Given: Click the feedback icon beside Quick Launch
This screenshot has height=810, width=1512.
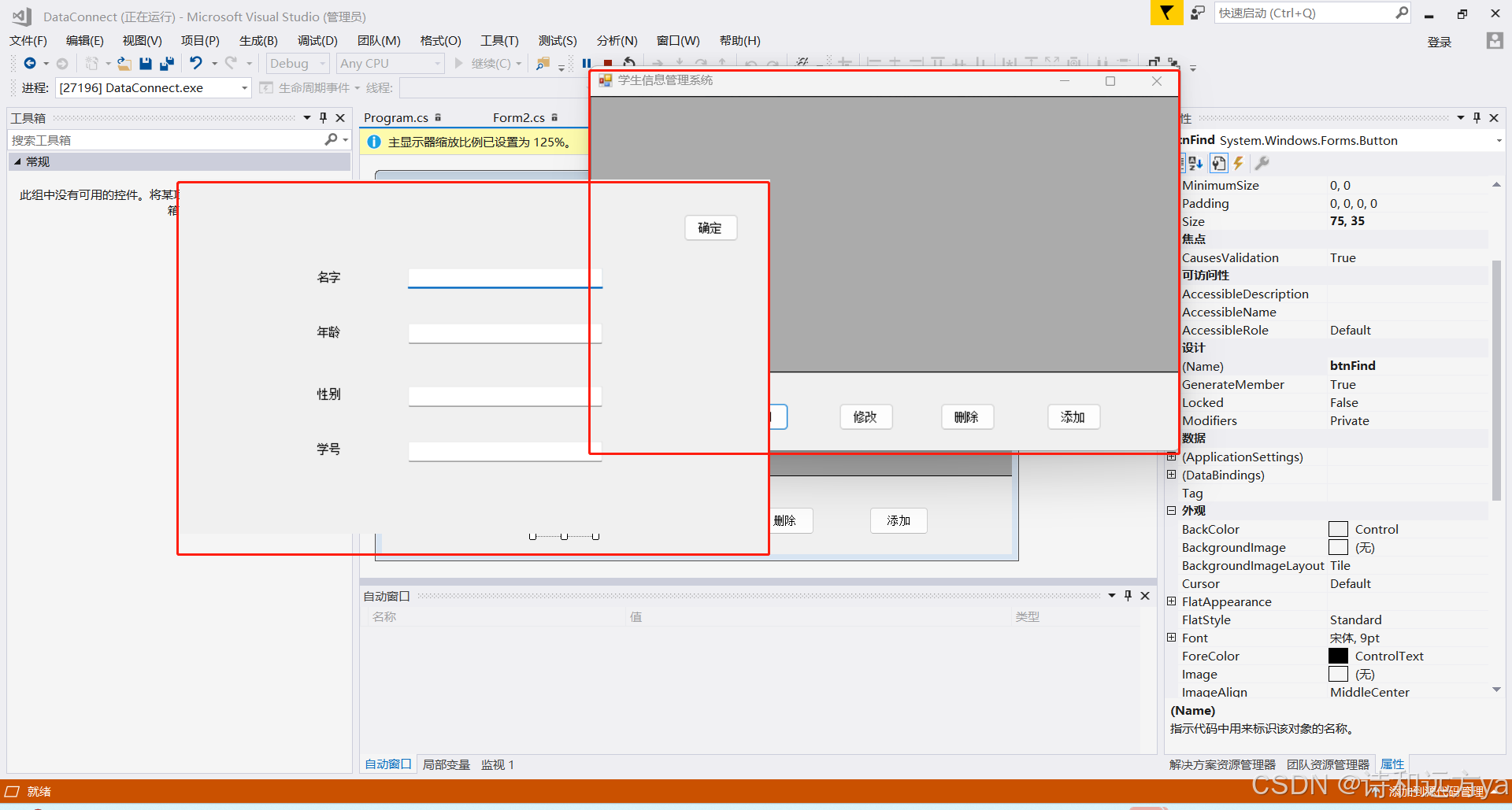Looking at the screenshot, I should pos(1197,13).
